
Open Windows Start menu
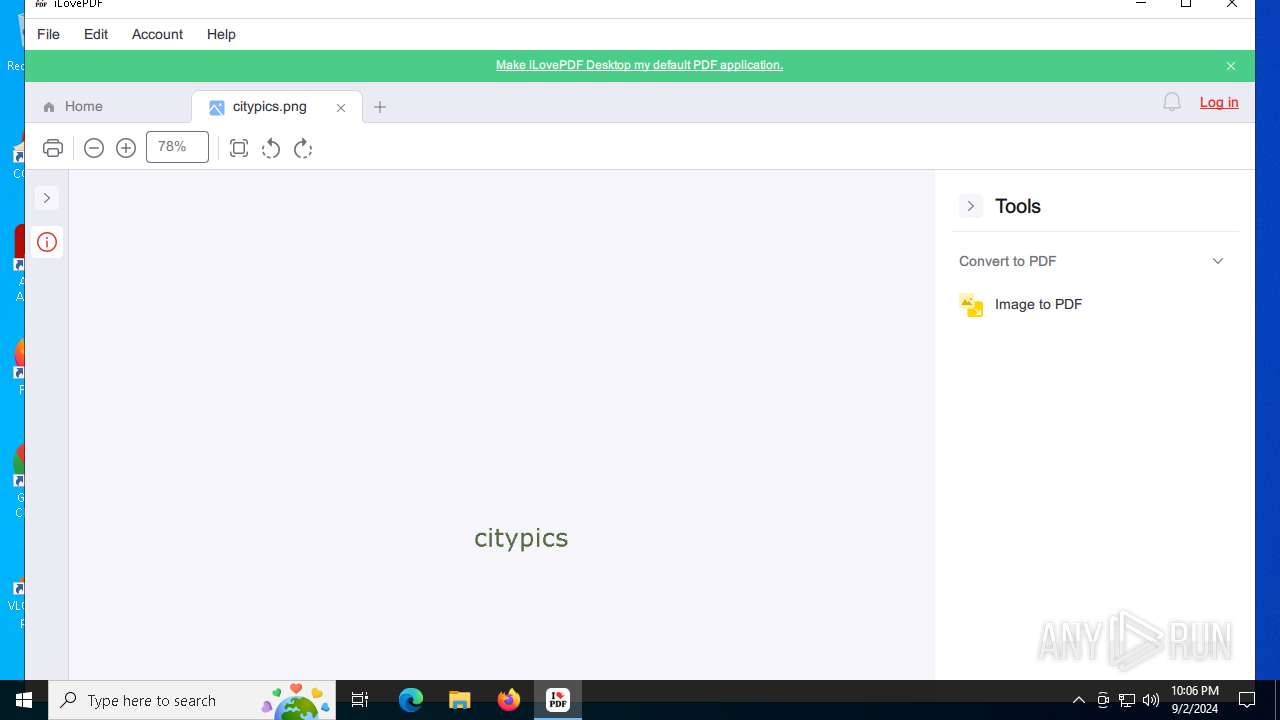(x=24, y=700)
